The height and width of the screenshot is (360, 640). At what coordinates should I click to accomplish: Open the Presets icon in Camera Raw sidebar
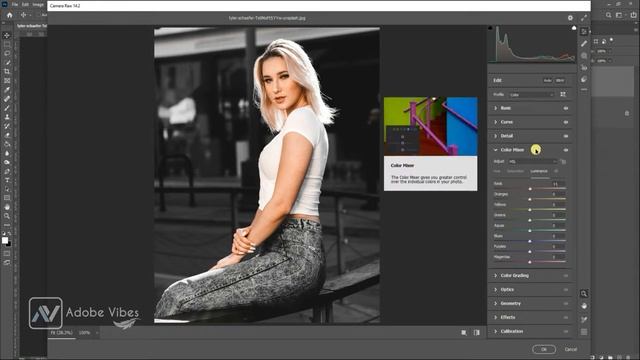coord(584,79)
